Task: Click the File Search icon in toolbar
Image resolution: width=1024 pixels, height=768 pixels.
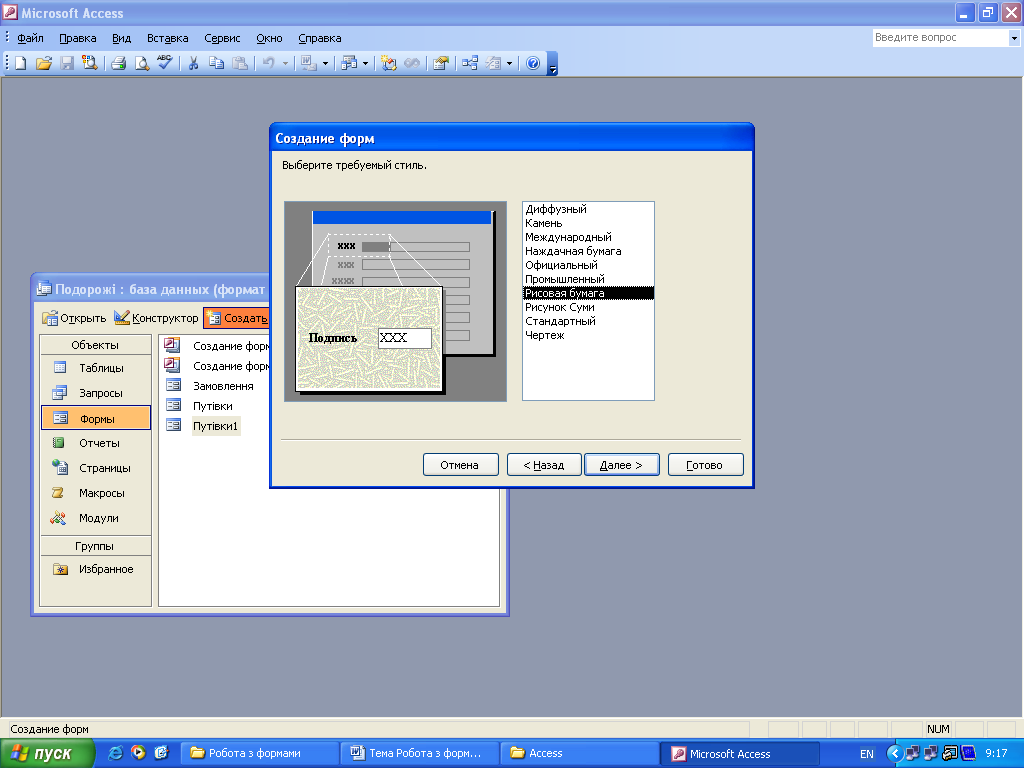Action: (89, 63)
